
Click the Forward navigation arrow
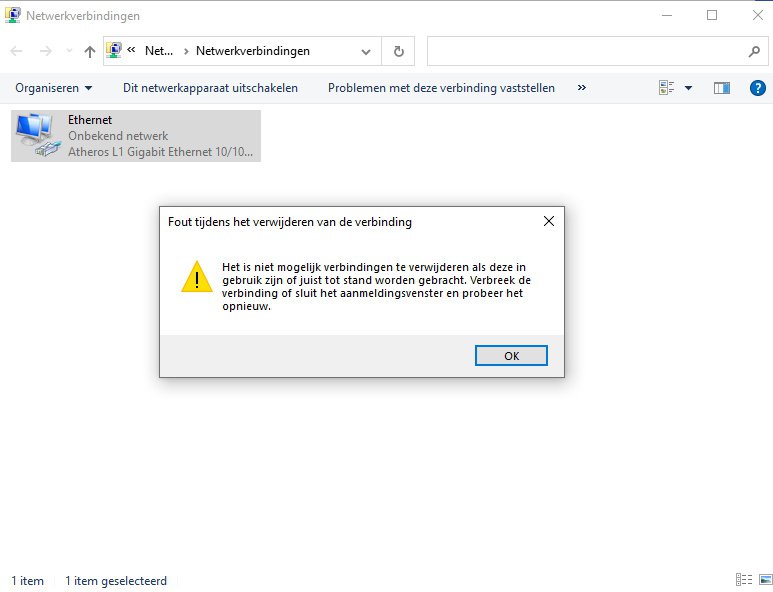click(x=45, y=51)
